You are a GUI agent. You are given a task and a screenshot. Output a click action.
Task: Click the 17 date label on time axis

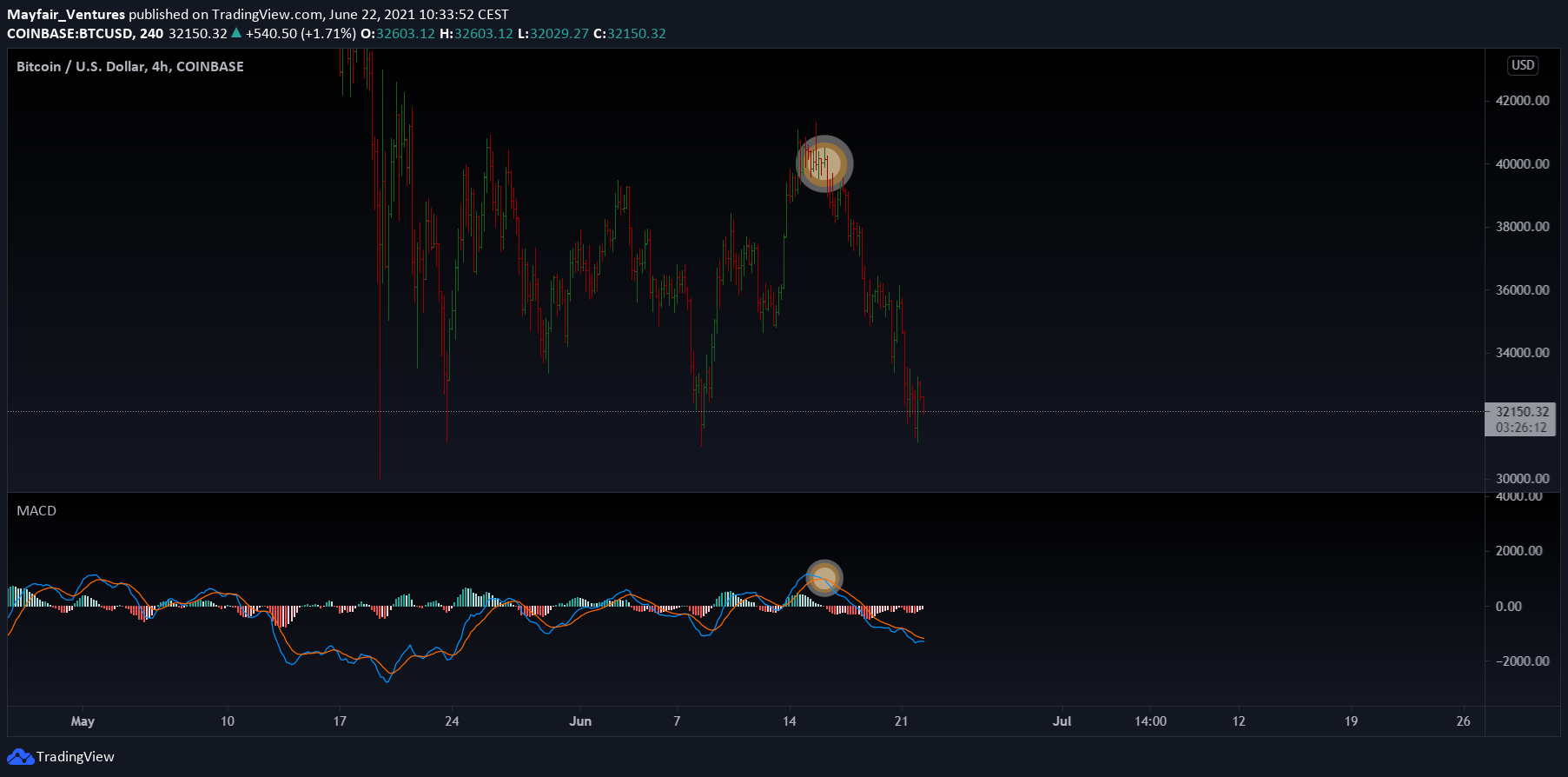click(340, 721)
